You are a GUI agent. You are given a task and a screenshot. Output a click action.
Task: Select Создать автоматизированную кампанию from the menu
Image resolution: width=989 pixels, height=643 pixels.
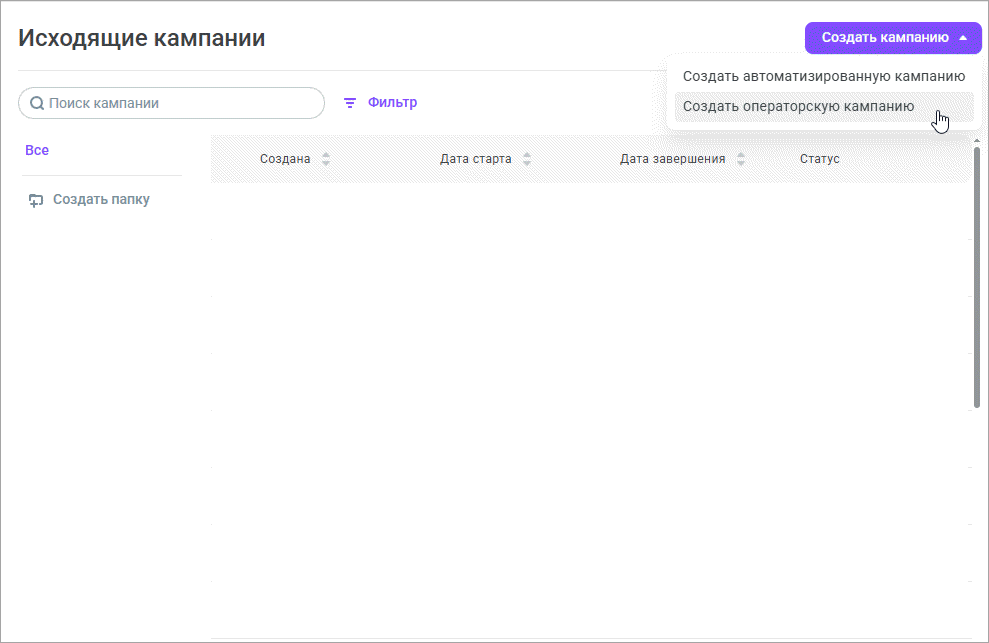click(823, 76)
